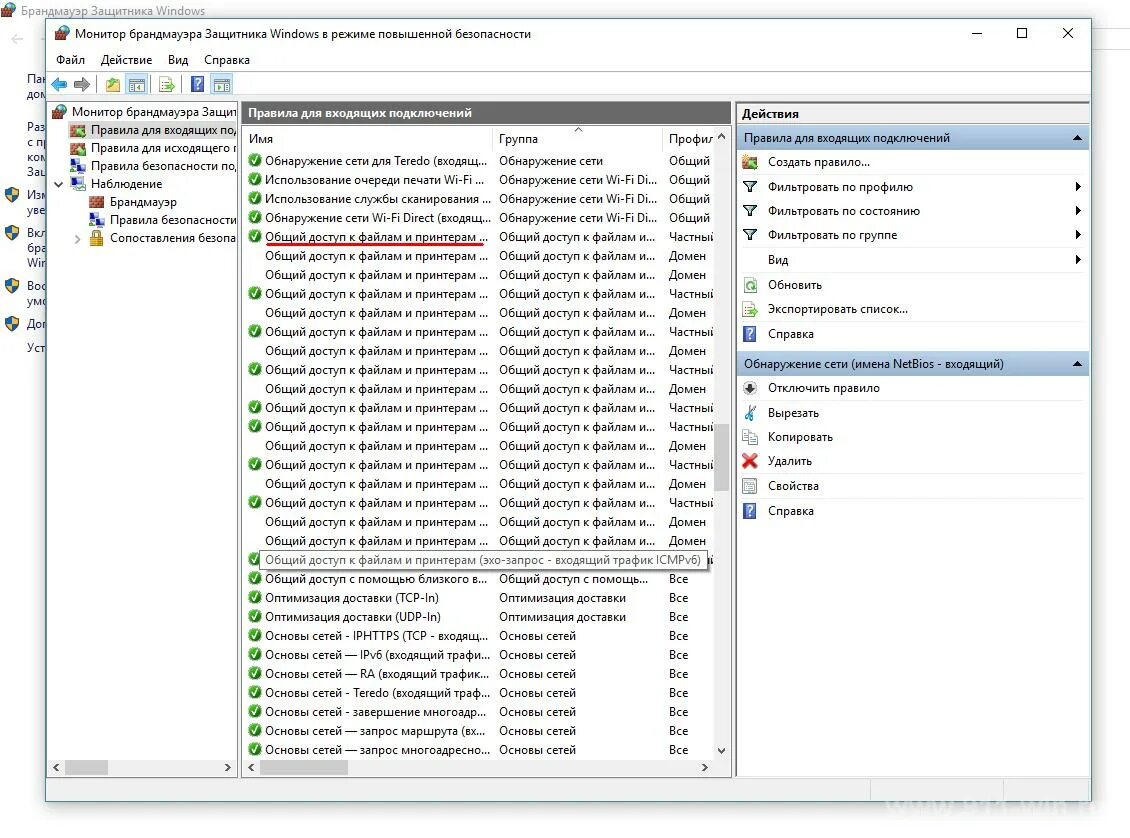
Task: Select rule Использование службы сканирования
Action: pos(377,198)
